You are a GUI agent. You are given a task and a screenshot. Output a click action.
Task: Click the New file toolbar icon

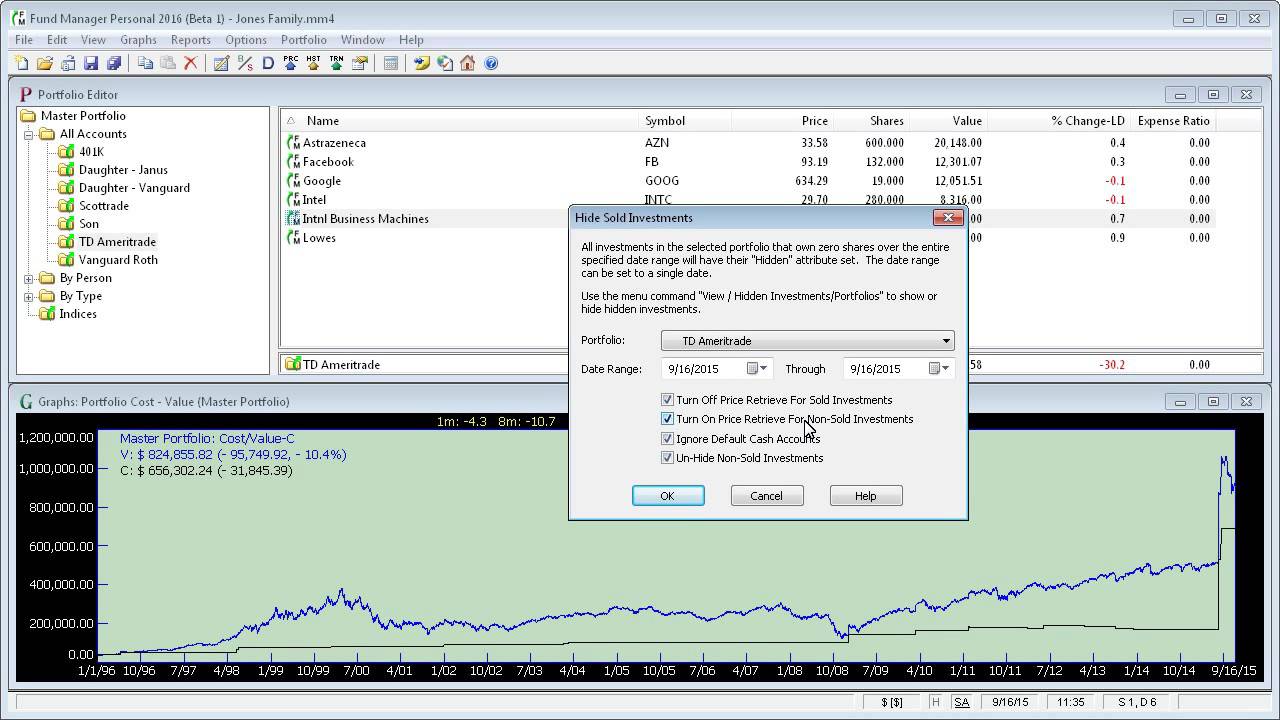(x=22, y=63)
